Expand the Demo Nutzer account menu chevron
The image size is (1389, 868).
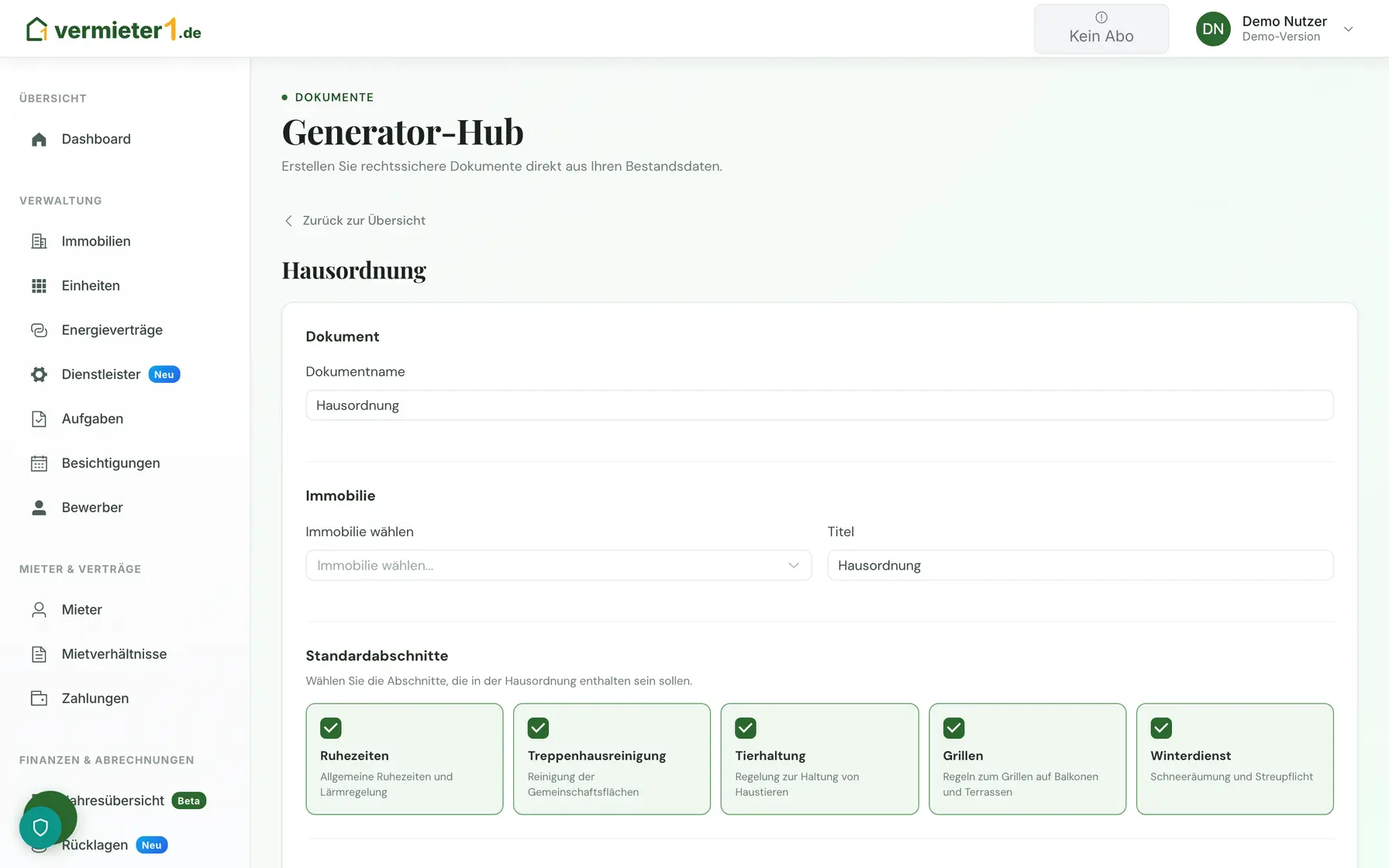[1349, 29]
